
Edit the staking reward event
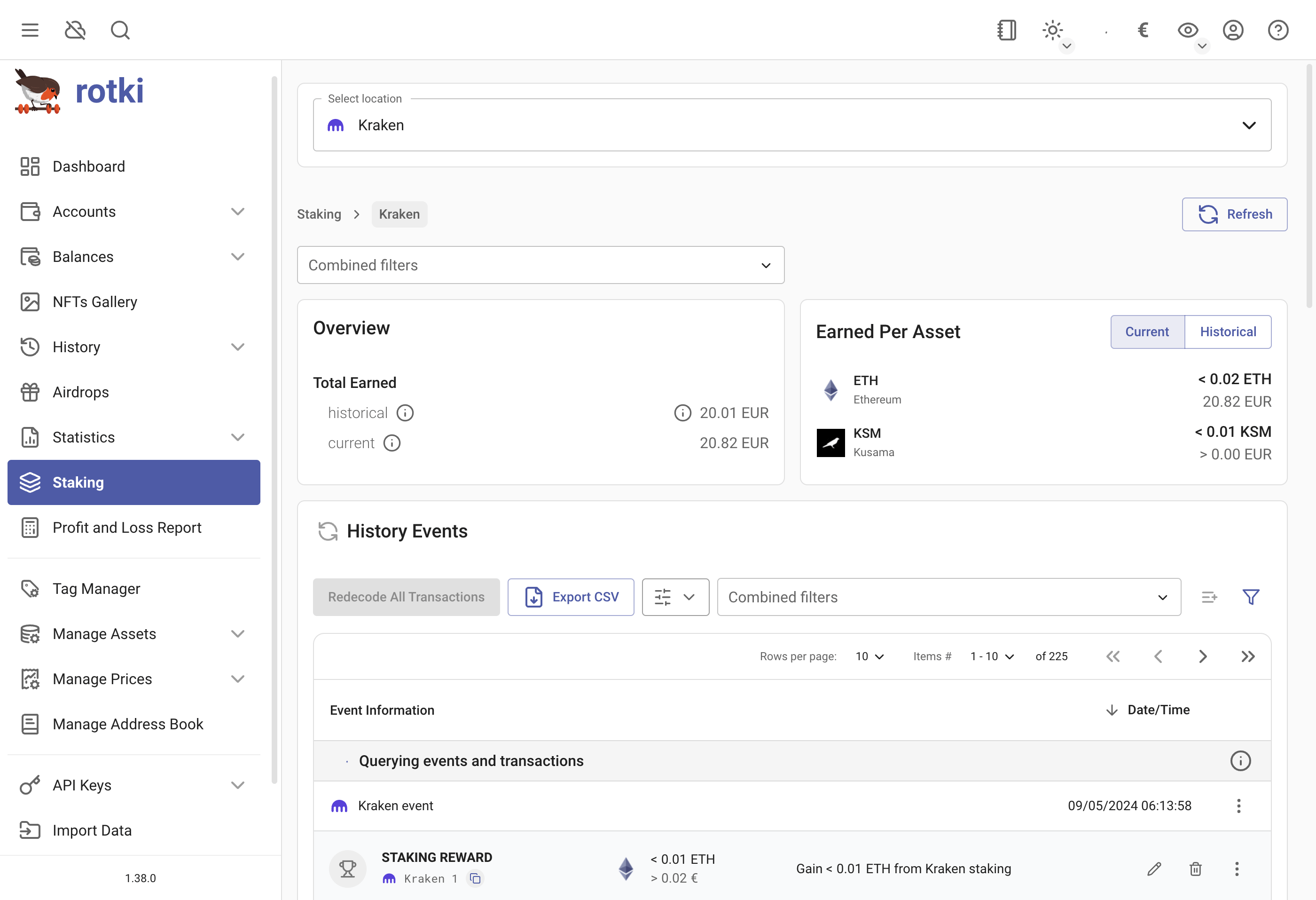pyautogui.click(x=1154, y=869)
